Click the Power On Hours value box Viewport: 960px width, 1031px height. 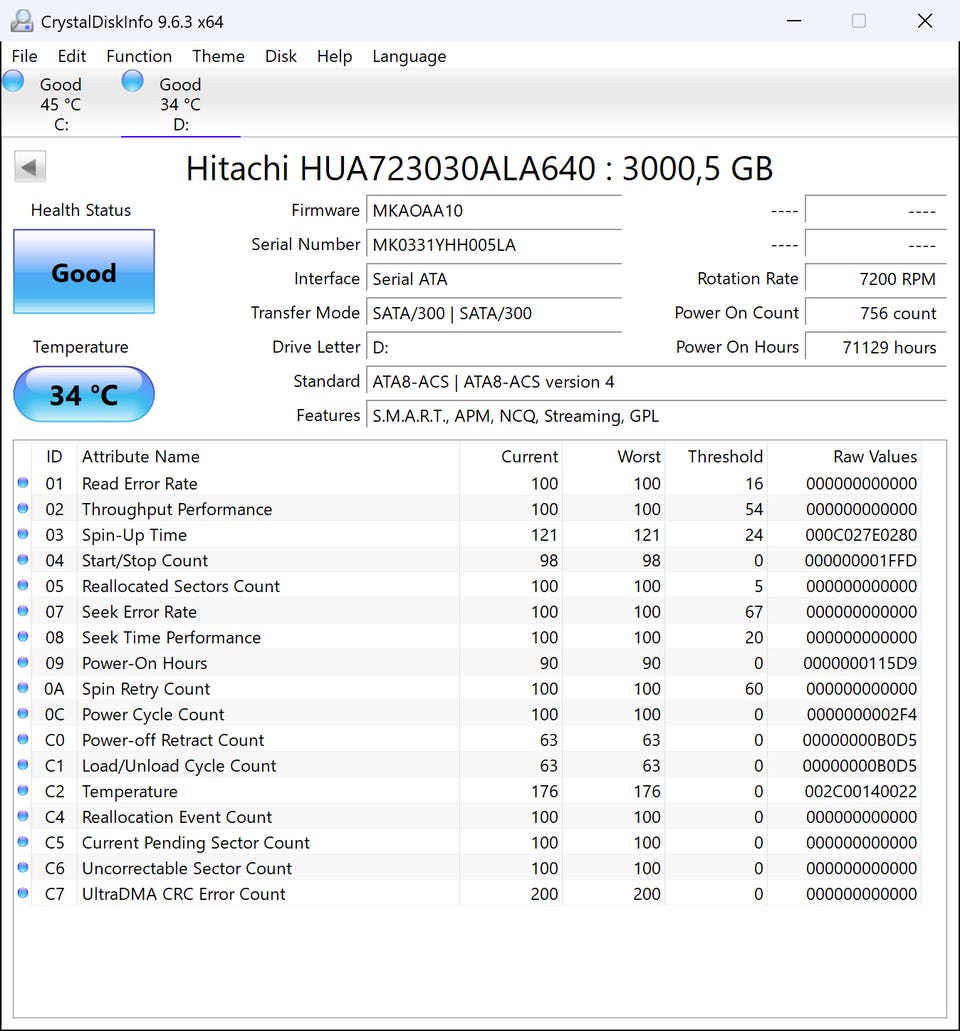[x=874, y=347]
